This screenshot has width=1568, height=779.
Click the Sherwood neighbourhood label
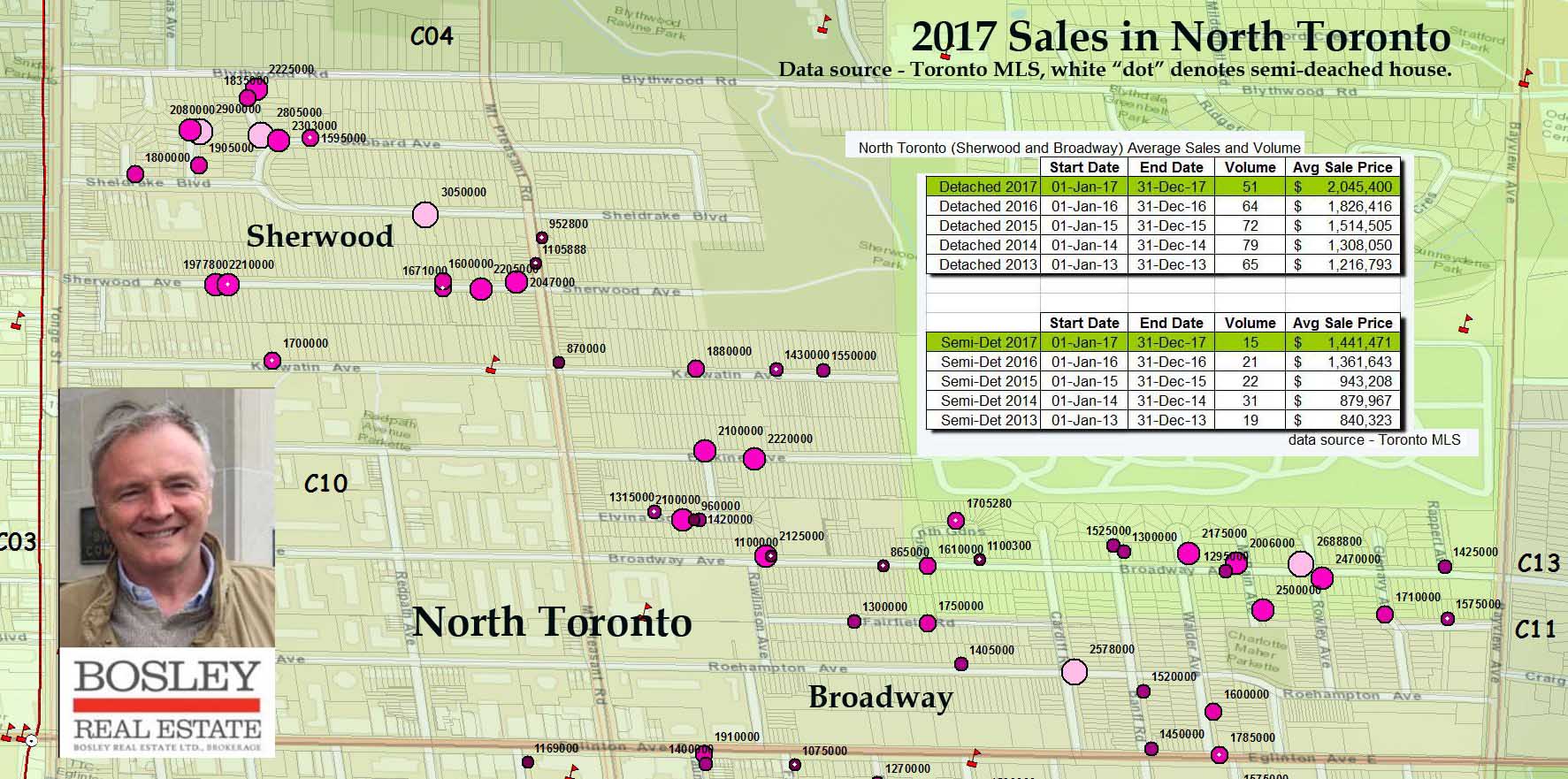[x=319, y=236]
